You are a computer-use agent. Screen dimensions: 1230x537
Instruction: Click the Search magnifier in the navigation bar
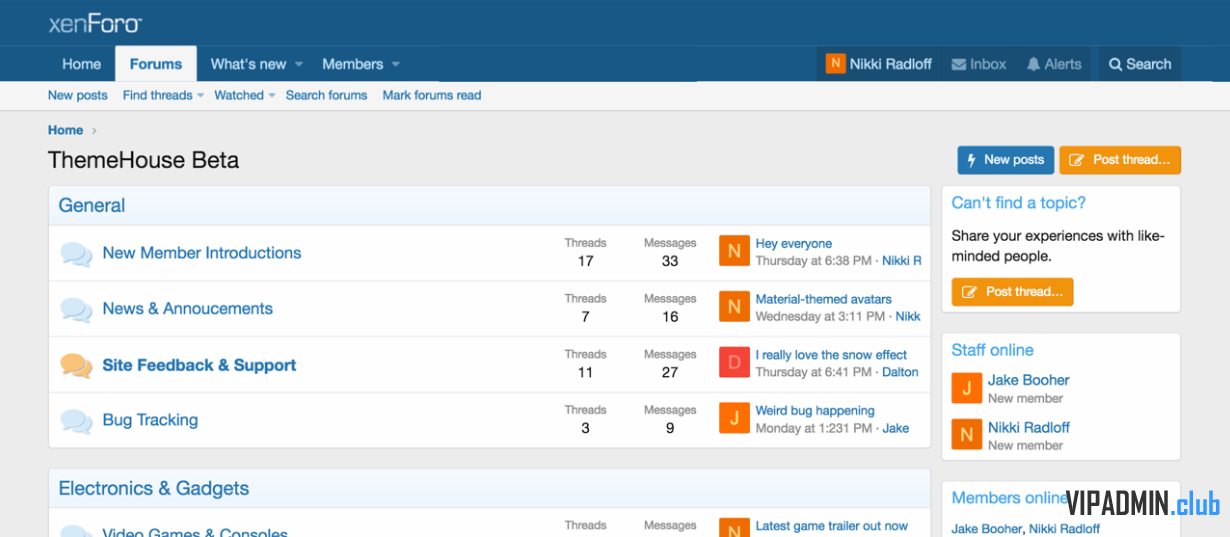(x=1116, y=64)
